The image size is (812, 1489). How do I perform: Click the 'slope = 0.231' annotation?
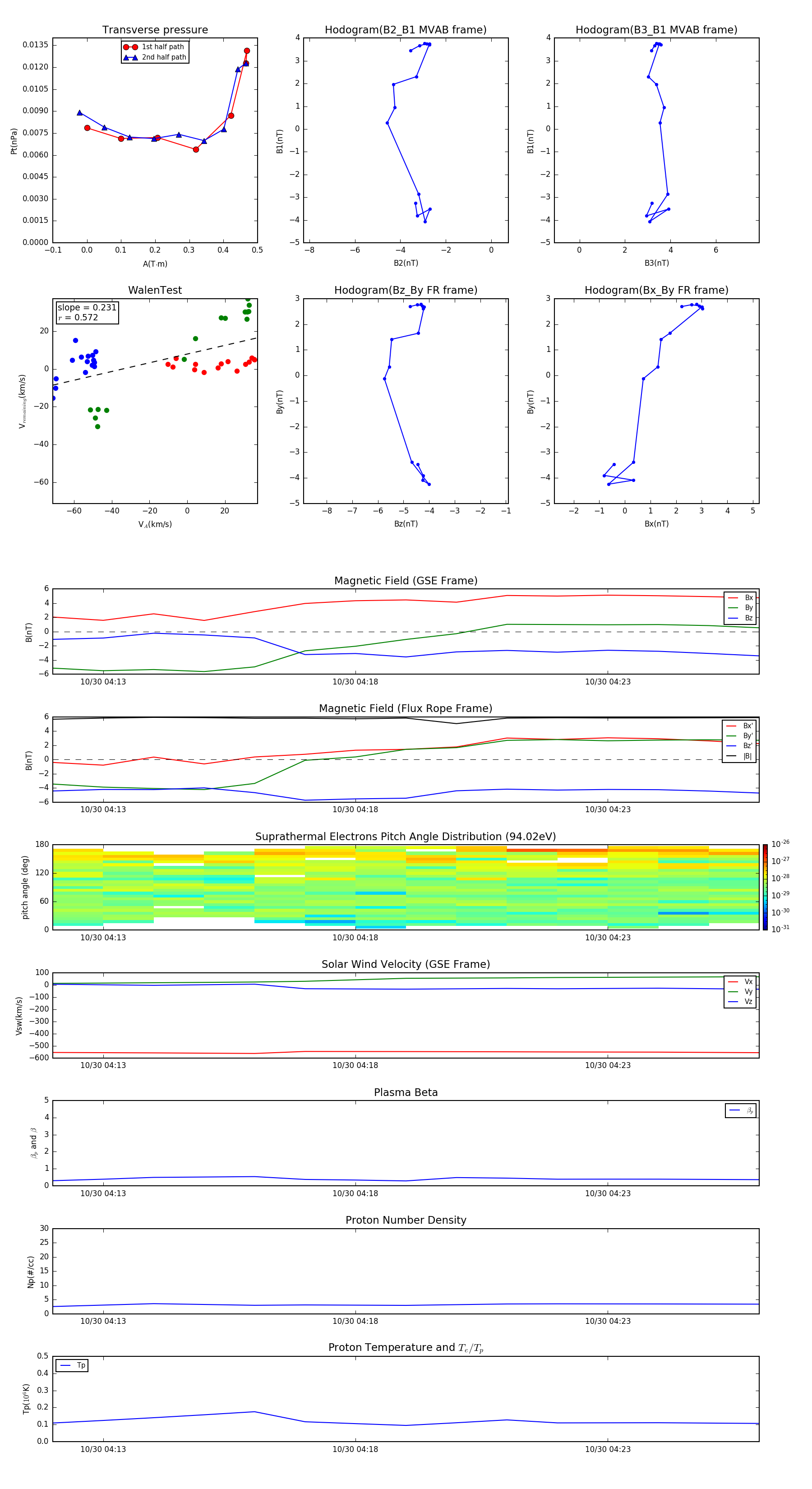[x=87, y=308]
